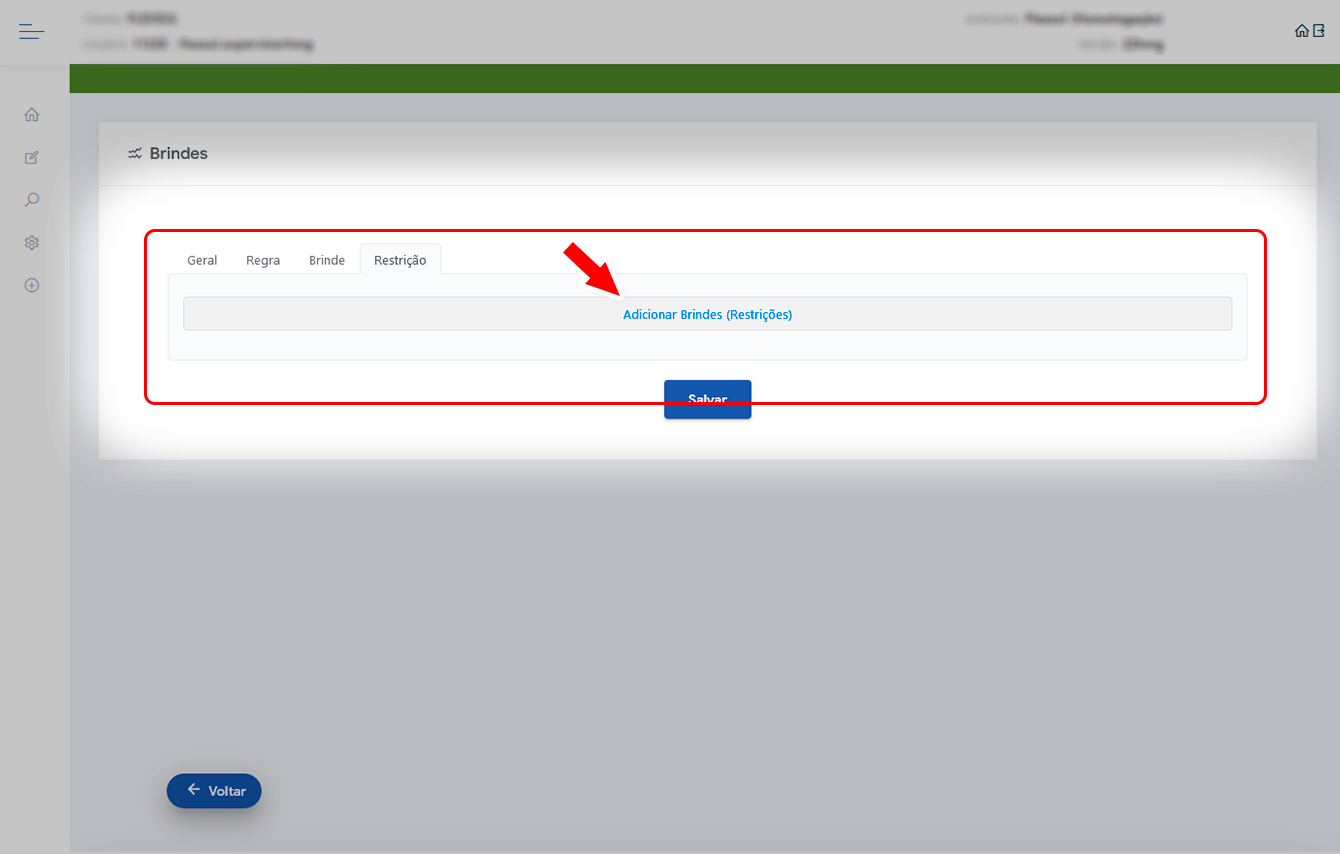The height and width of the screenshot is (854, 1340).
Task: Save with the Salvar button
Action: point(707,399)
